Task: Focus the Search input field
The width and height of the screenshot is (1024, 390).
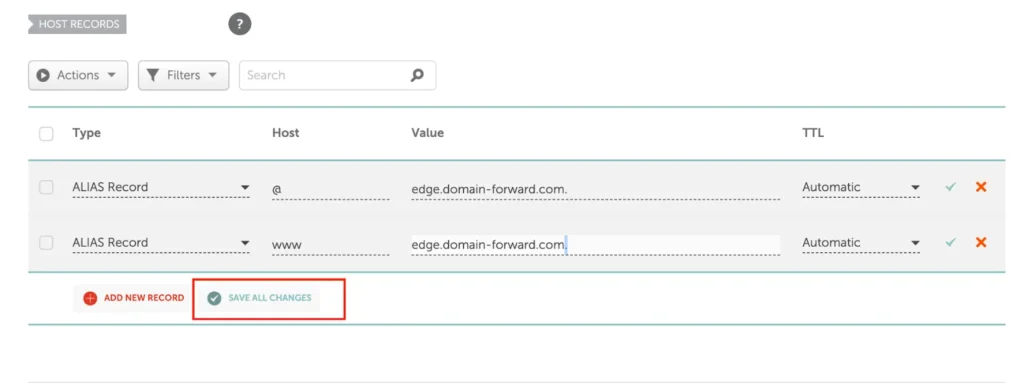Action: [x=338, y=75]
